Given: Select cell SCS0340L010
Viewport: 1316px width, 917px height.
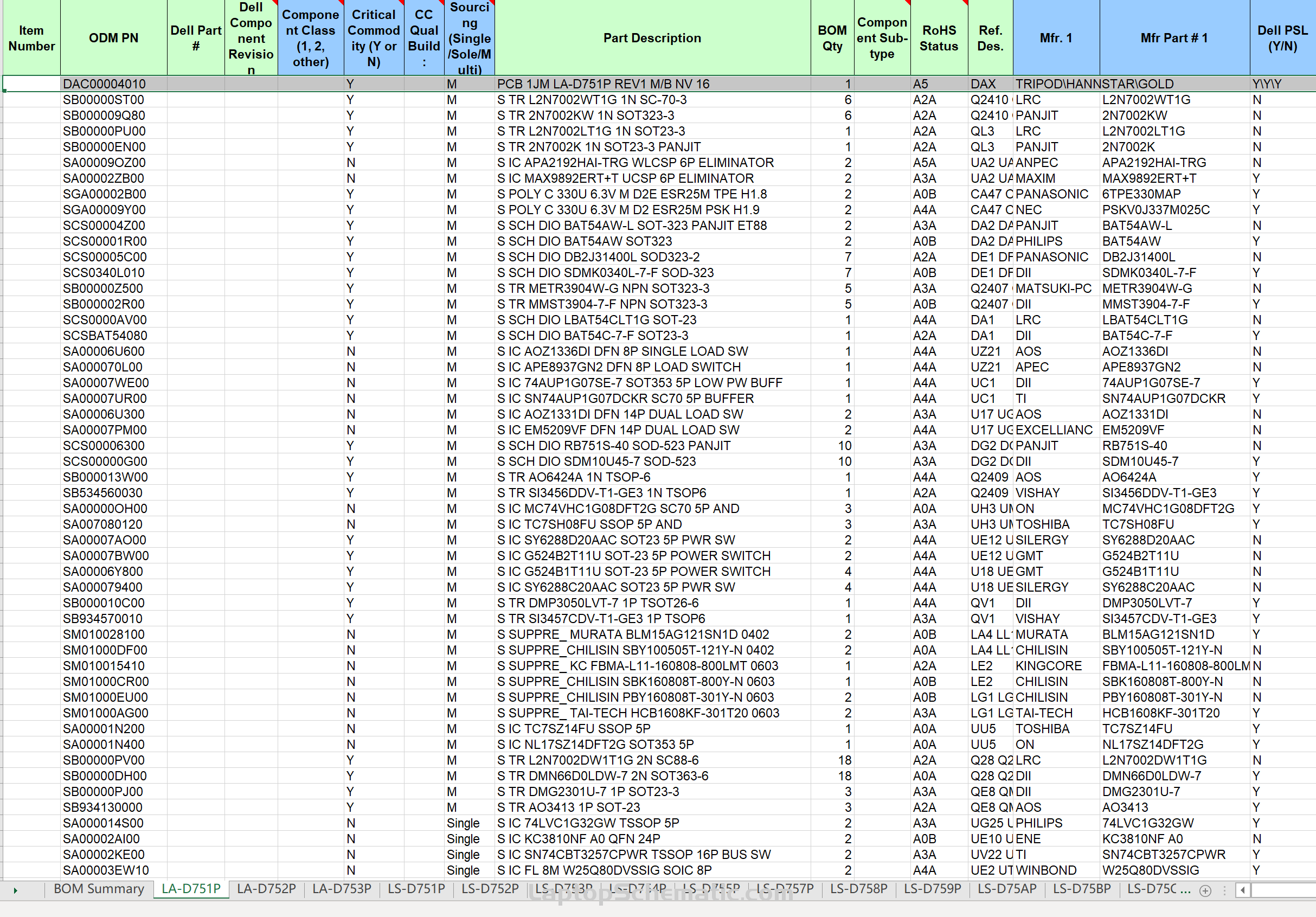Looking at the screenshot, I should click(113, 273).
